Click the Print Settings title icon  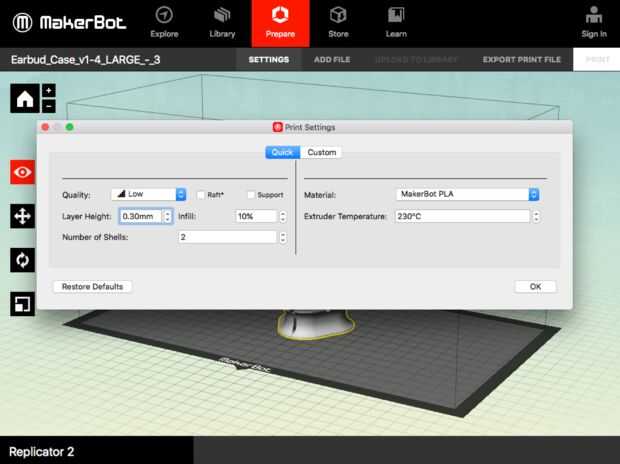coord(278,127)
